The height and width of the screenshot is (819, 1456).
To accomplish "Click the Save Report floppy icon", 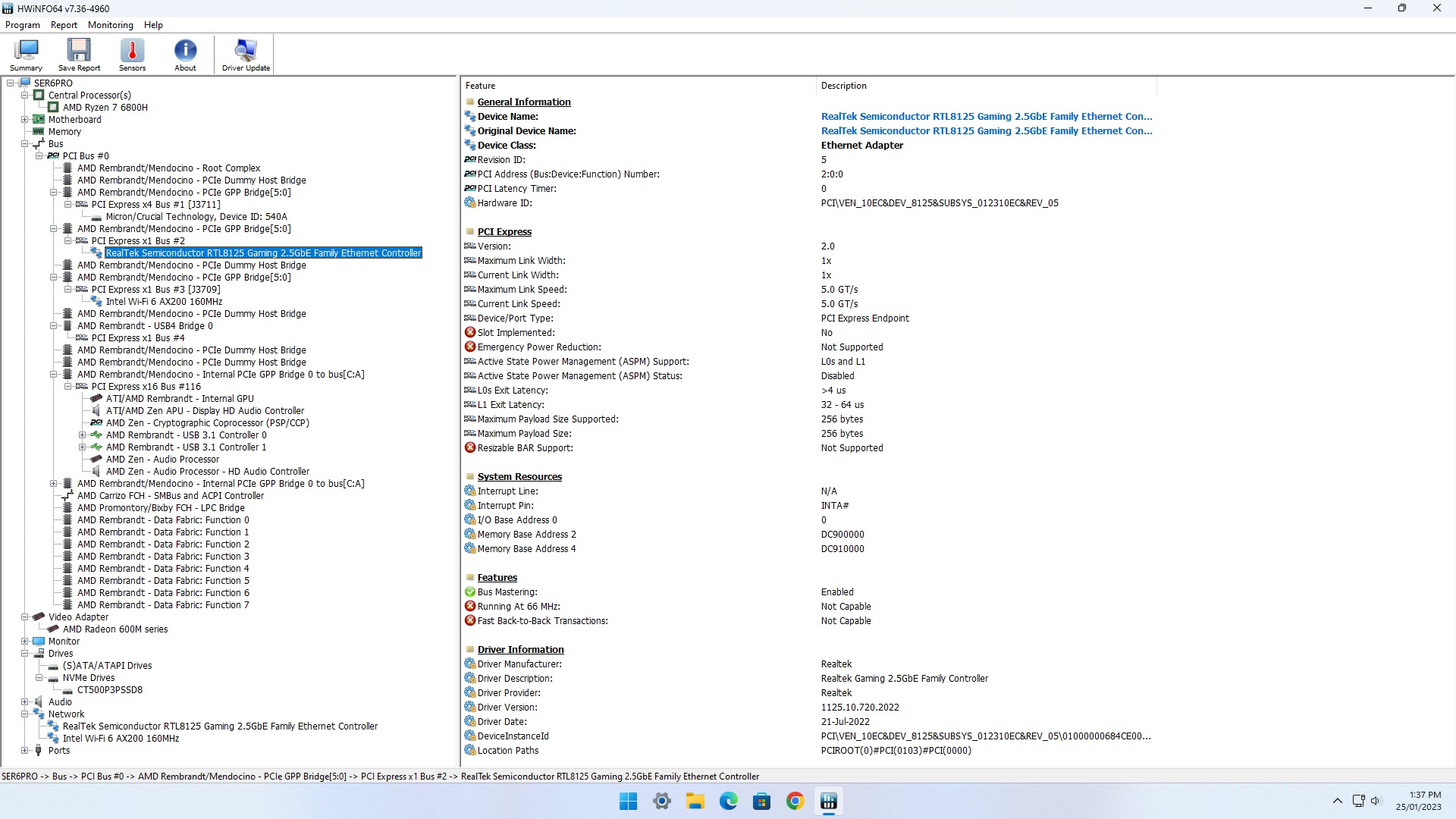I will [x=79, y=55].
